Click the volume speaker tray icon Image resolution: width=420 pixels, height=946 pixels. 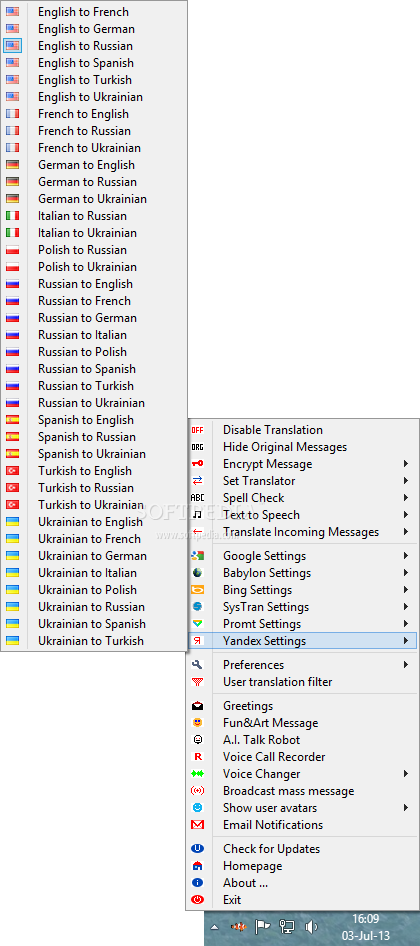tap(311, 926)
